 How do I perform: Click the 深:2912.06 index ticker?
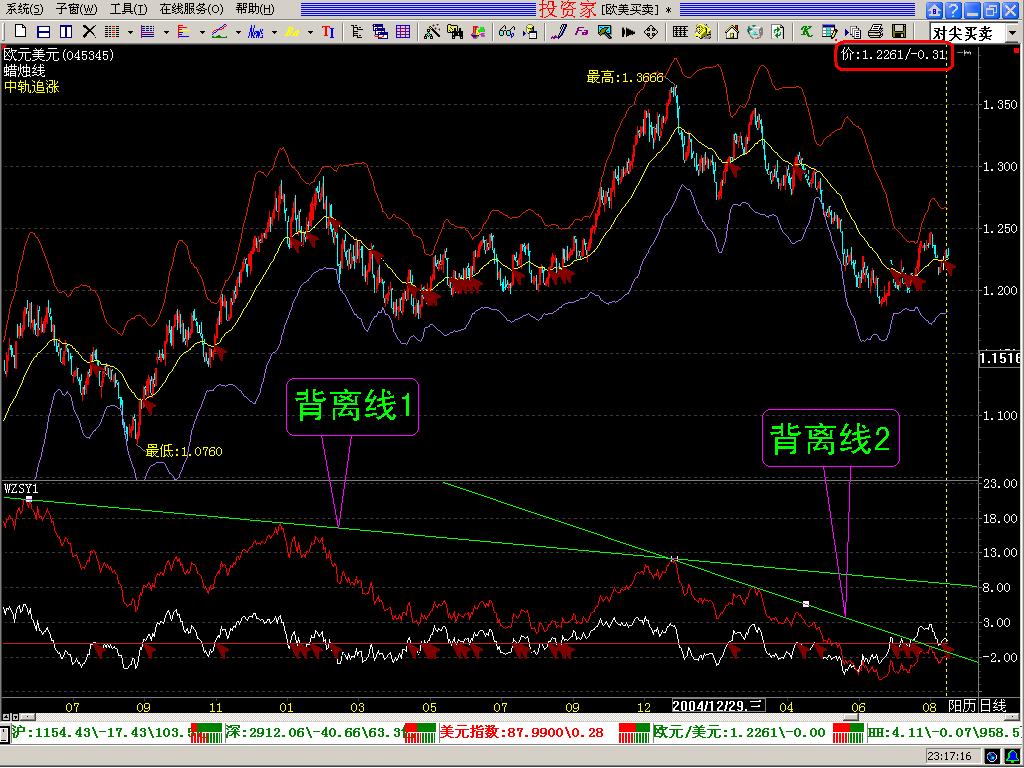pos(313,732)
